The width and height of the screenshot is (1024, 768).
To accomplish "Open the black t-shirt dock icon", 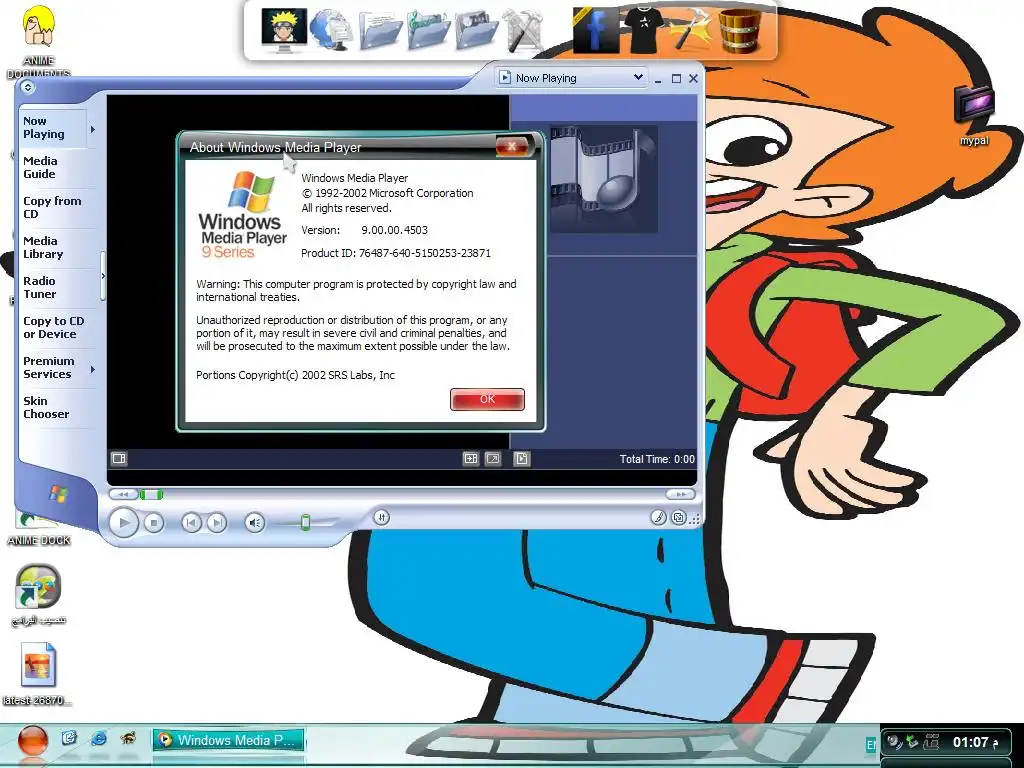I will coord(643,29).
